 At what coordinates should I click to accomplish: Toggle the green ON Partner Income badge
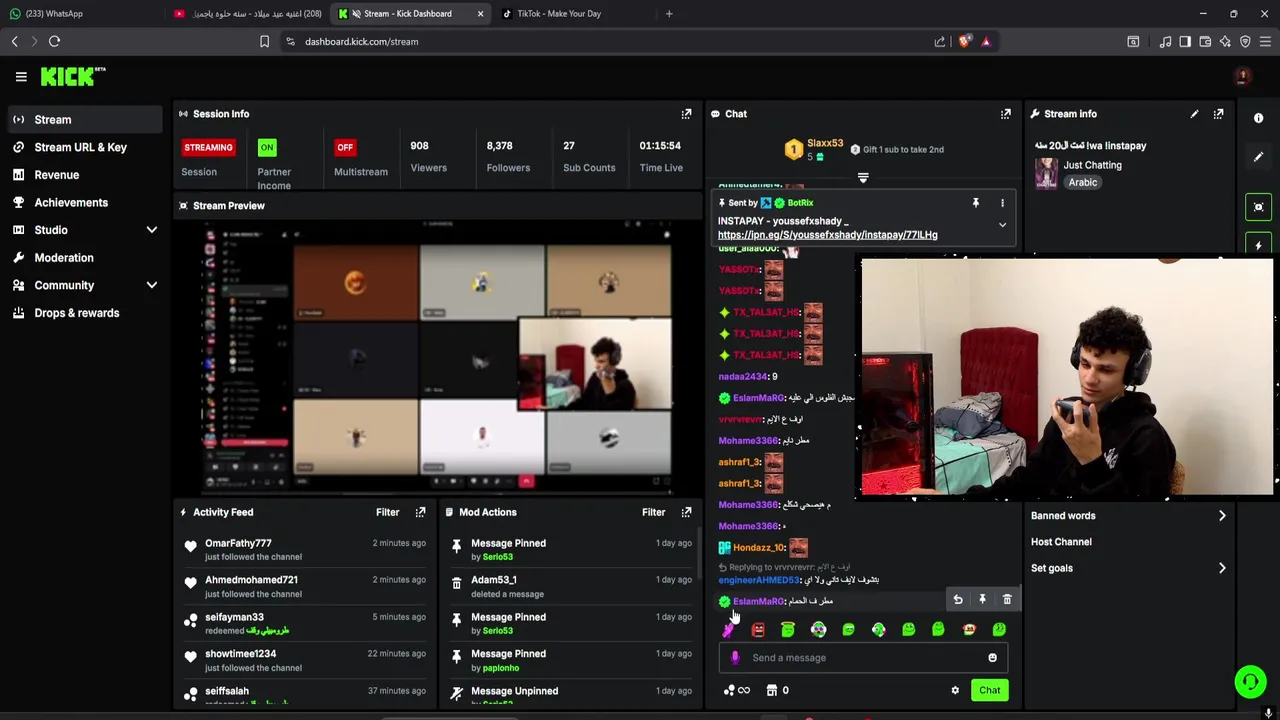tap(267, 147)
